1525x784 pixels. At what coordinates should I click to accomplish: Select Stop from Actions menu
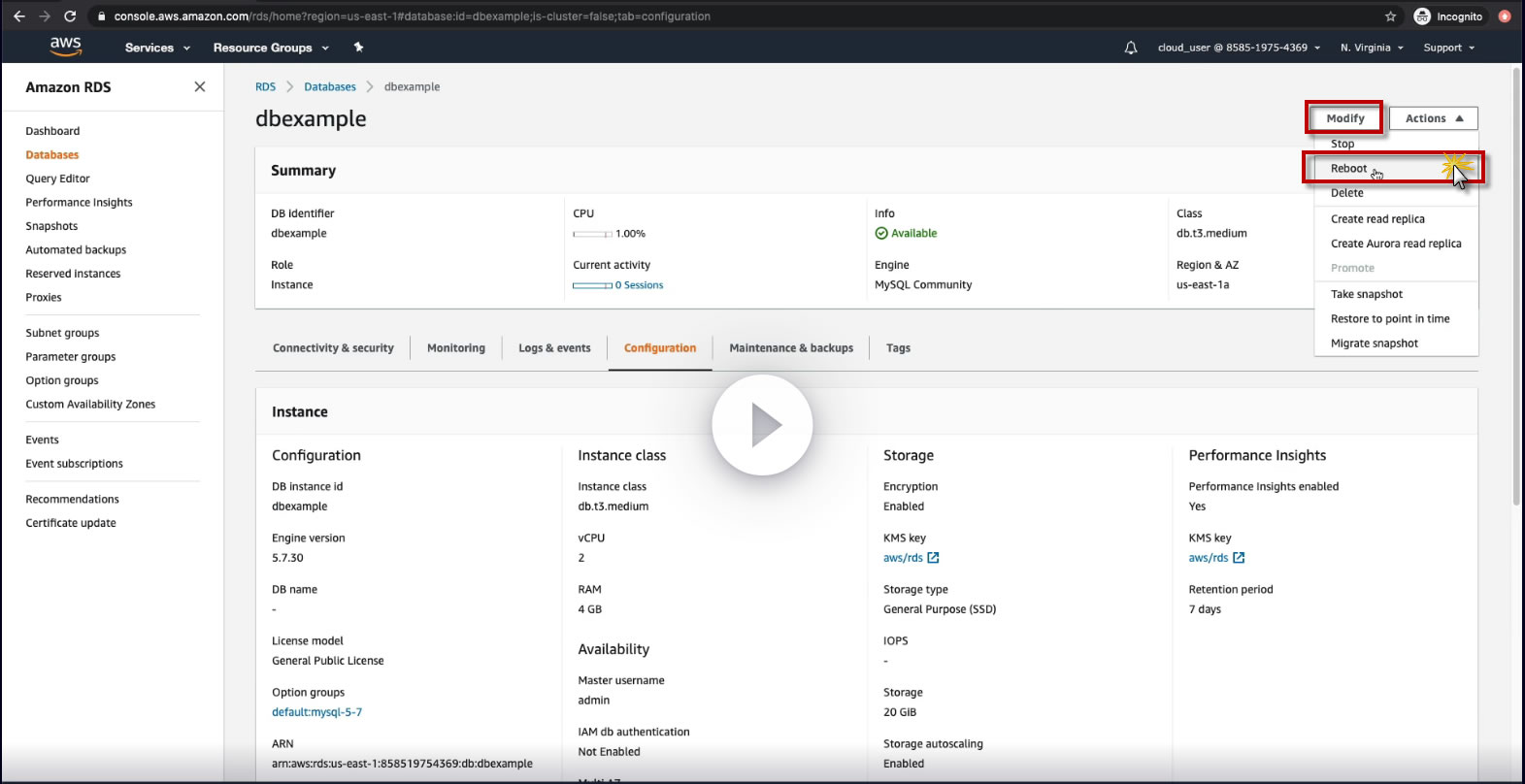(1343, 144)
